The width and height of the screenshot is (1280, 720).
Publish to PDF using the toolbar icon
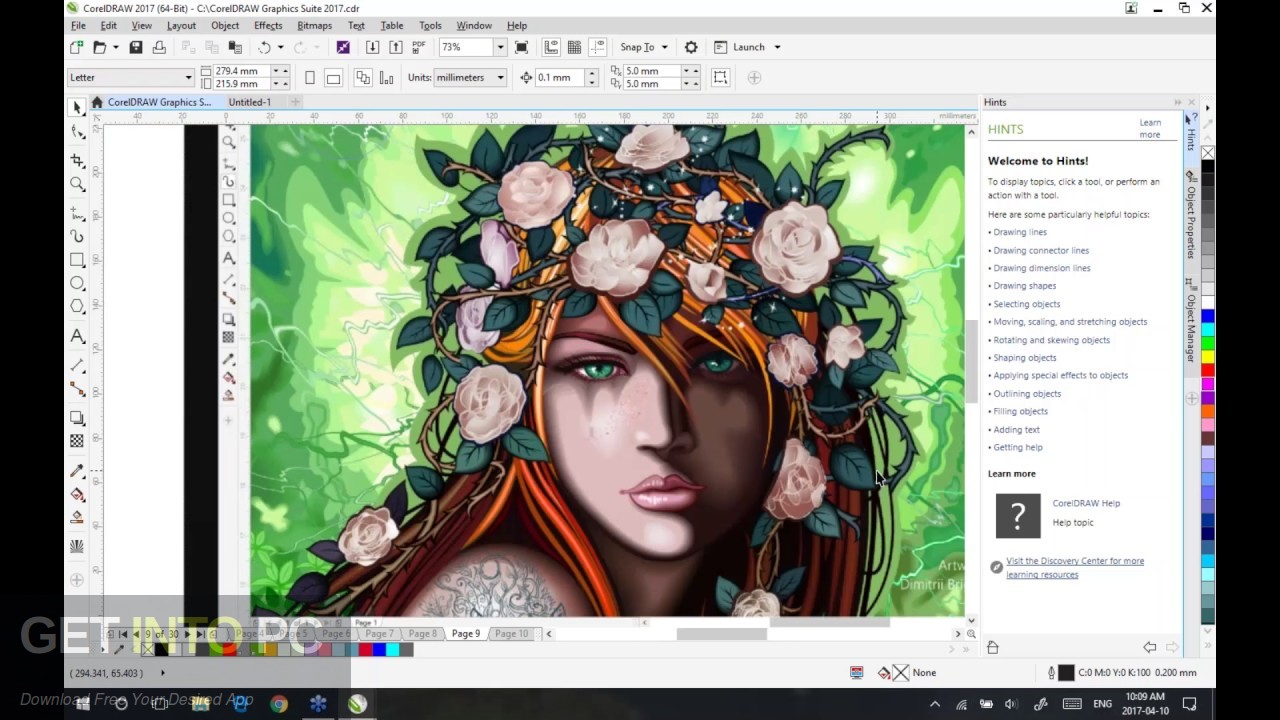coord(418,47)
